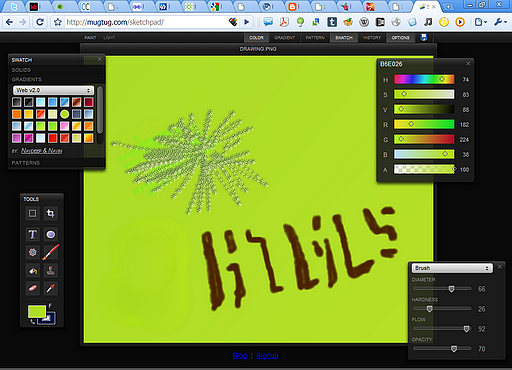Select the crop tool
Viewport: 512px width, 370px height.
click(x=51, y=213)
